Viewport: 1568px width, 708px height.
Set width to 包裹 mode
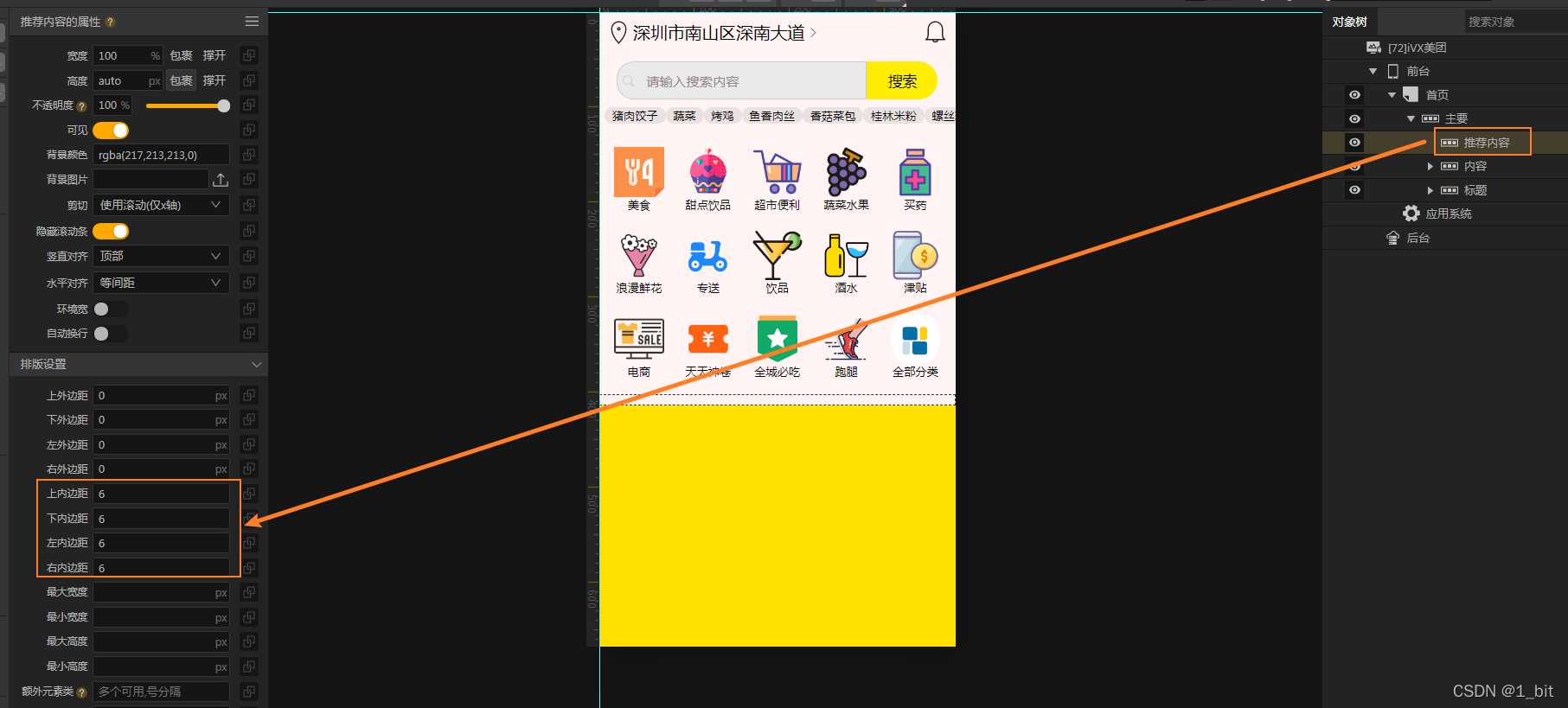(181, 55)
